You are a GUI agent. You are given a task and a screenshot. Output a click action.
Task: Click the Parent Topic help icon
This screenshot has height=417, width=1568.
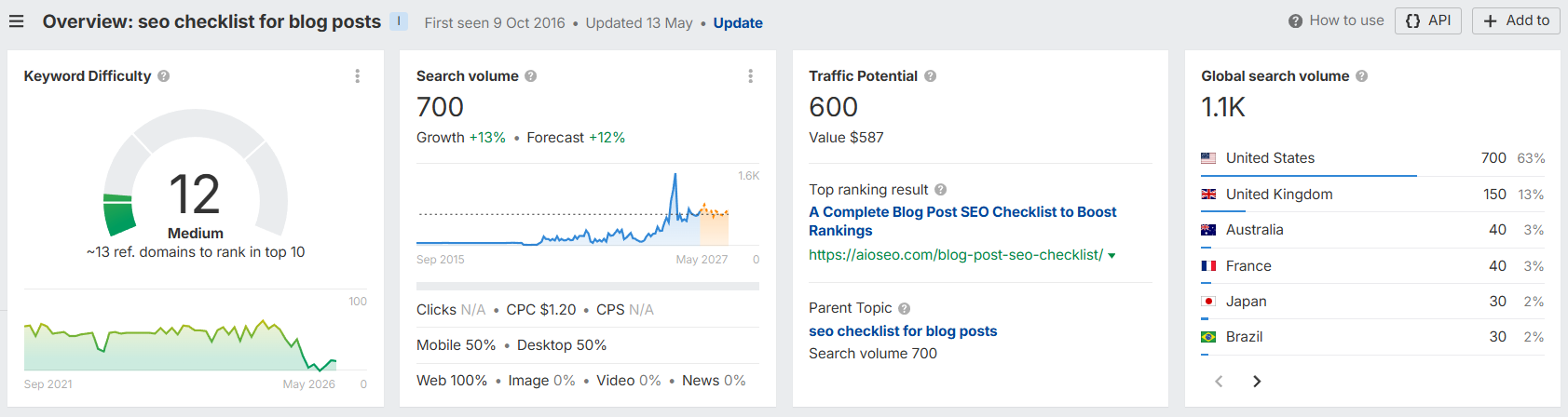pyautogui.click(x=905, y=308)
